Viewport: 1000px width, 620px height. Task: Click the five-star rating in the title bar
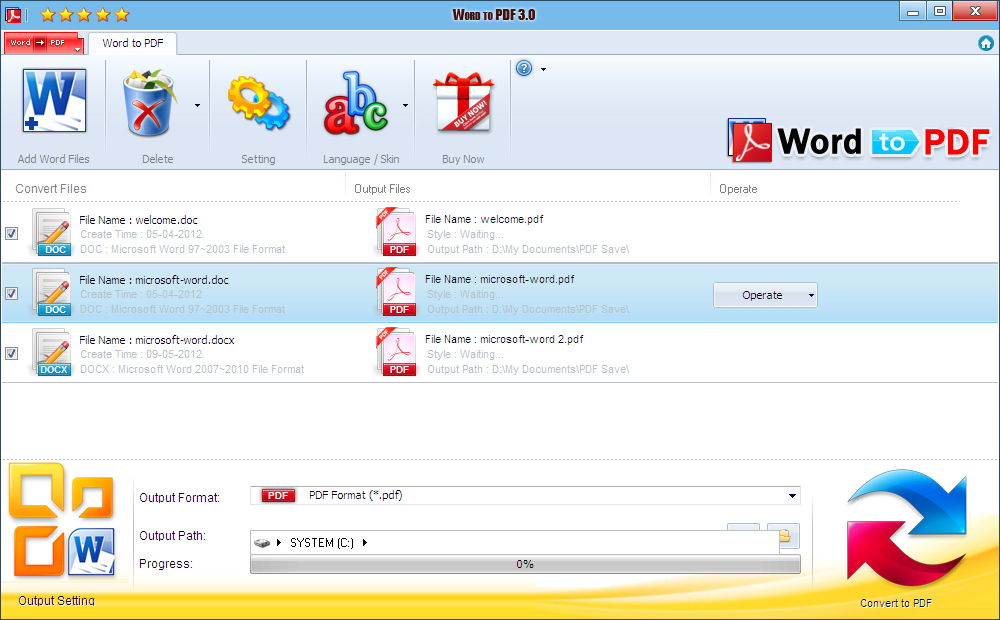pos(85,14)
